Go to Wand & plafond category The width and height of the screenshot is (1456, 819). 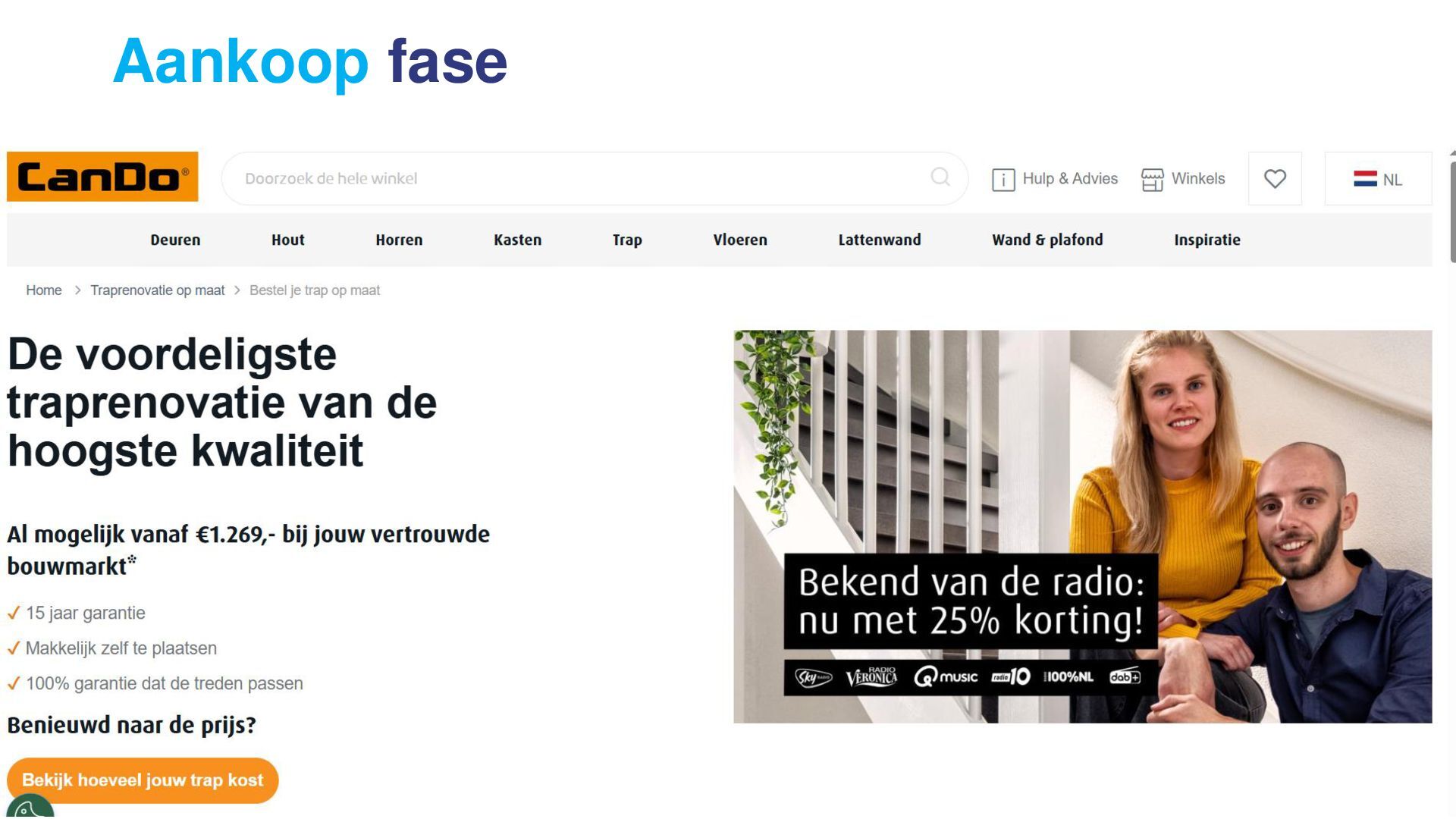click(1047, 240)
